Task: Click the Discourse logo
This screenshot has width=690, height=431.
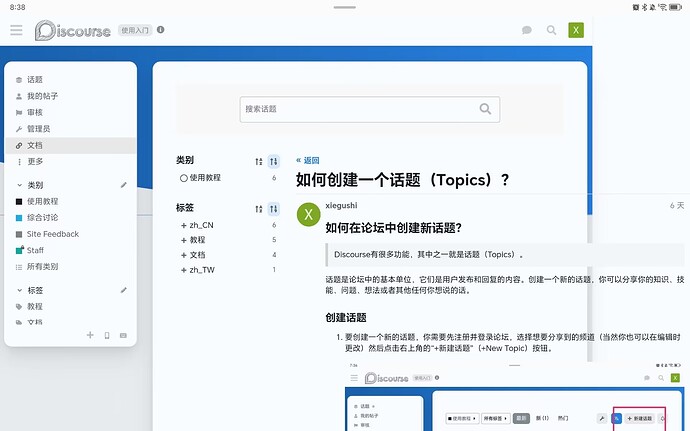Action: (73, 30)
